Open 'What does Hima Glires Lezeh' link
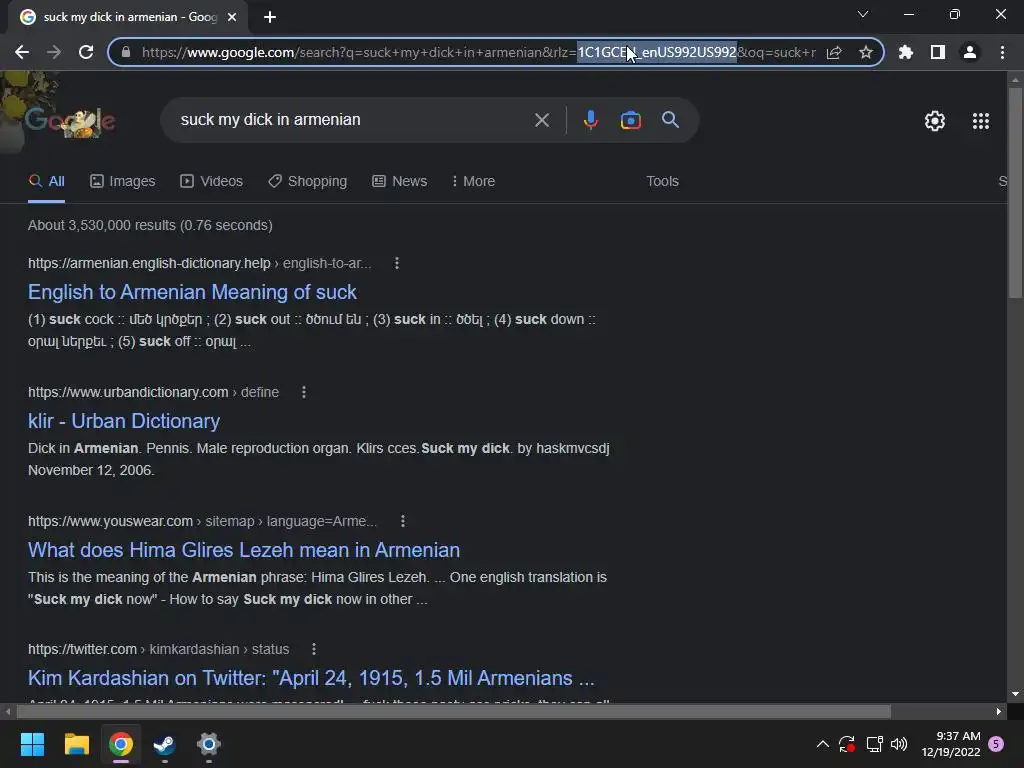 pyautogui.click(x=244, y=550)
